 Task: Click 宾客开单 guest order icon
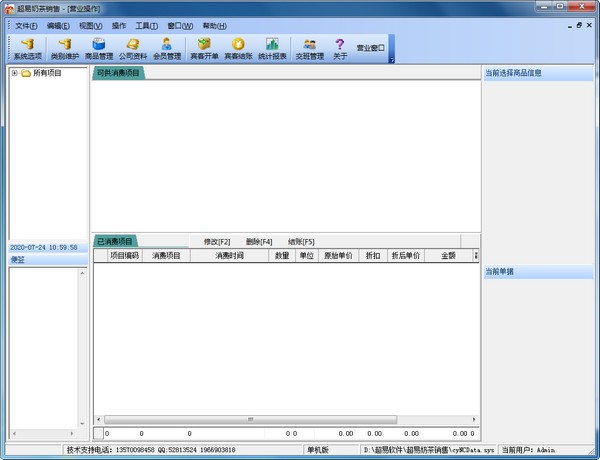coord(204,49)
